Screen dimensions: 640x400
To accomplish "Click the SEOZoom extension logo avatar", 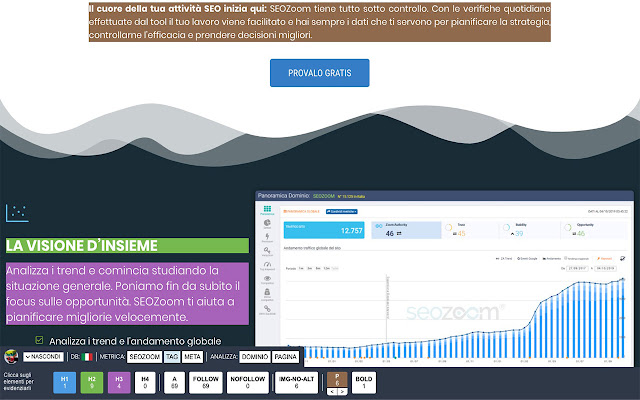I will click(11, 357).
